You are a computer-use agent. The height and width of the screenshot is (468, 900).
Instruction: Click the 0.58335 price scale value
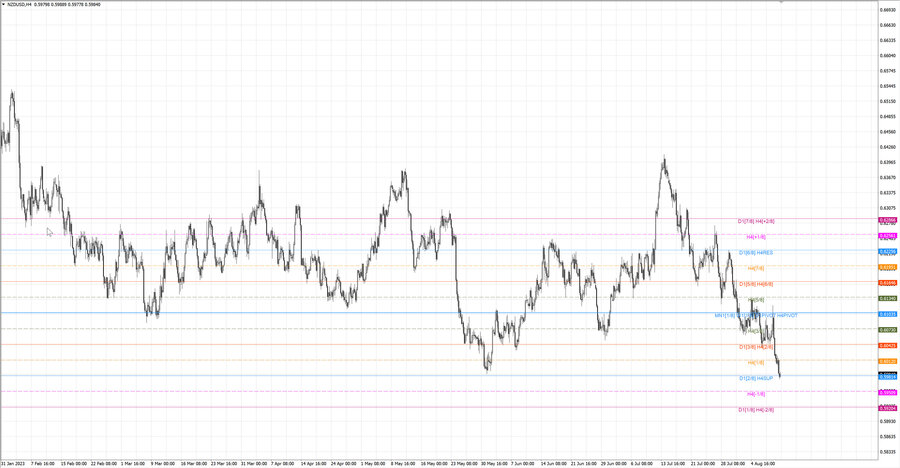[x=888, y=452]
